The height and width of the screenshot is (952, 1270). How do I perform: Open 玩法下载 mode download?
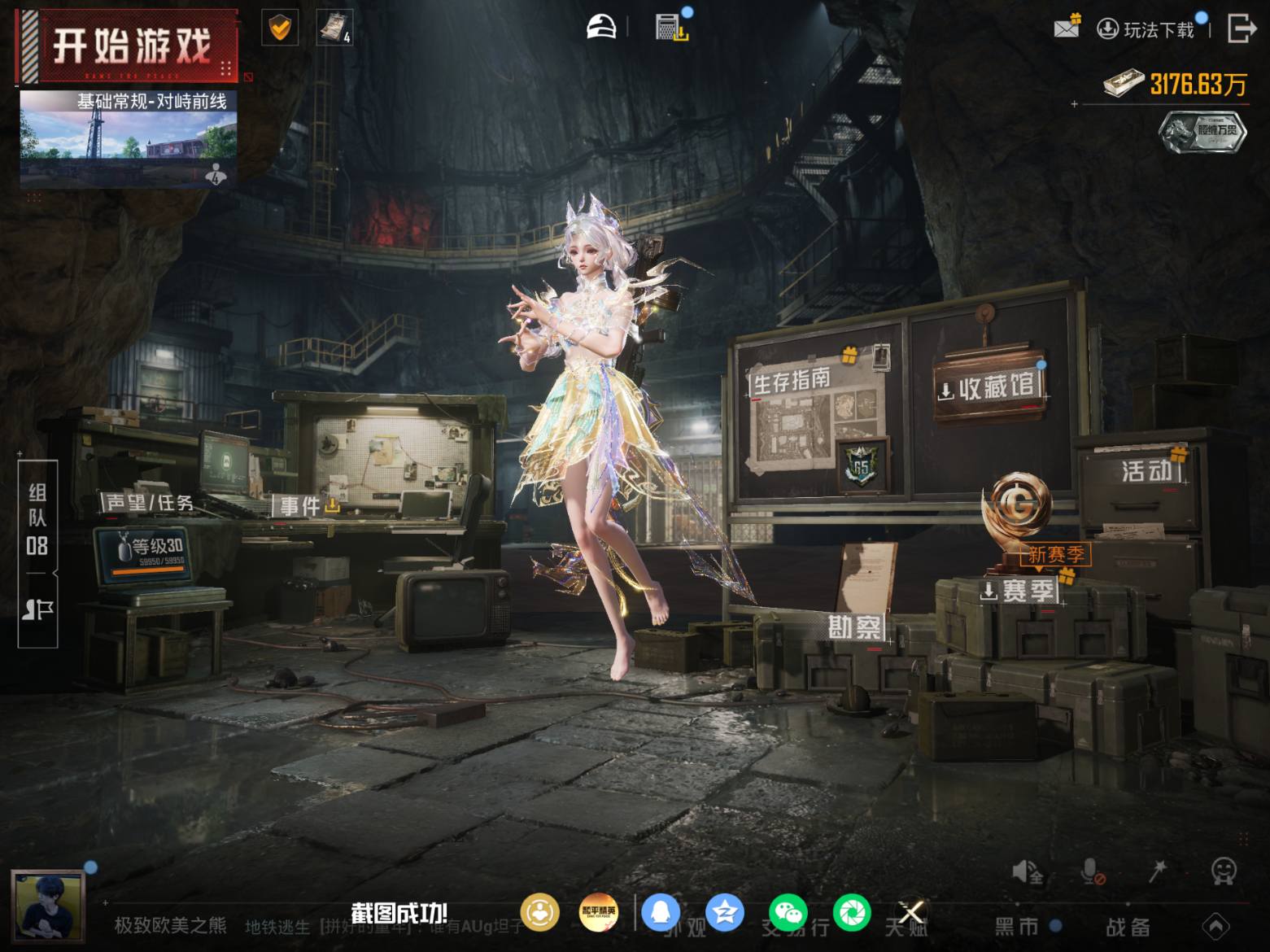(x=1147, y=29)
